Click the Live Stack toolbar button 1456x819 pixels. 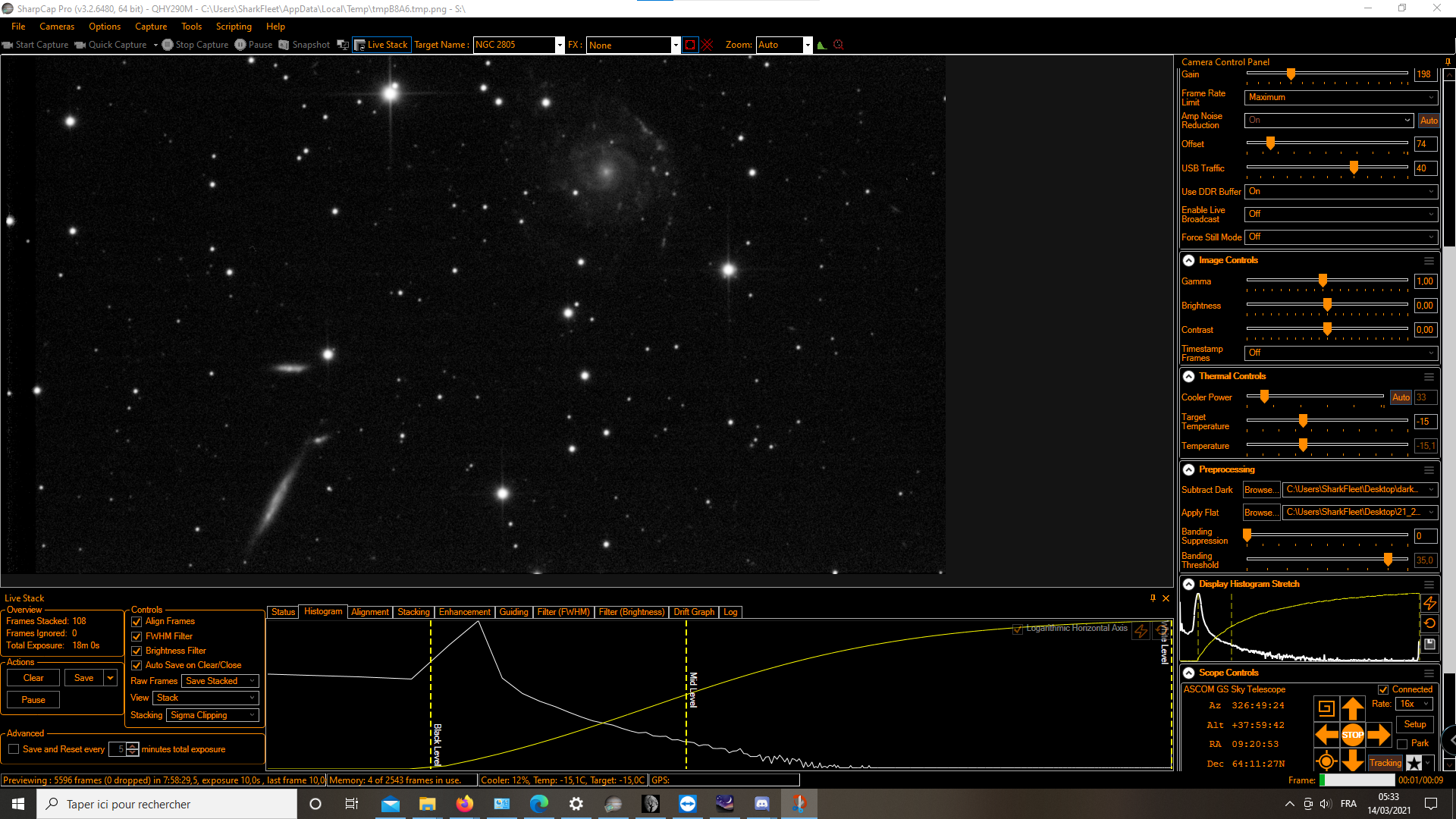pos(381,45)
